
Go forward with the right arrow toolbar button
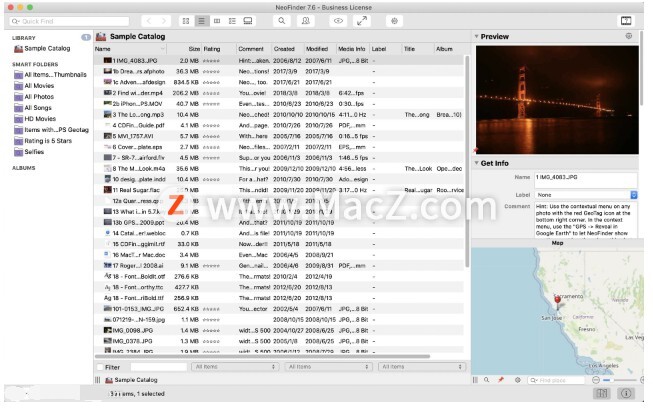pyautogui.click(x=164, y=21)
